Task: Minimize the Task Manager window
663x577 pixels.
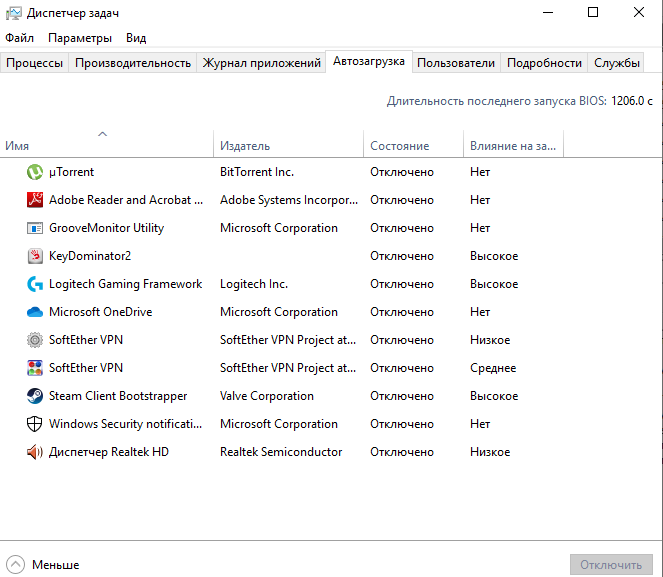Action: pos(548,12)
